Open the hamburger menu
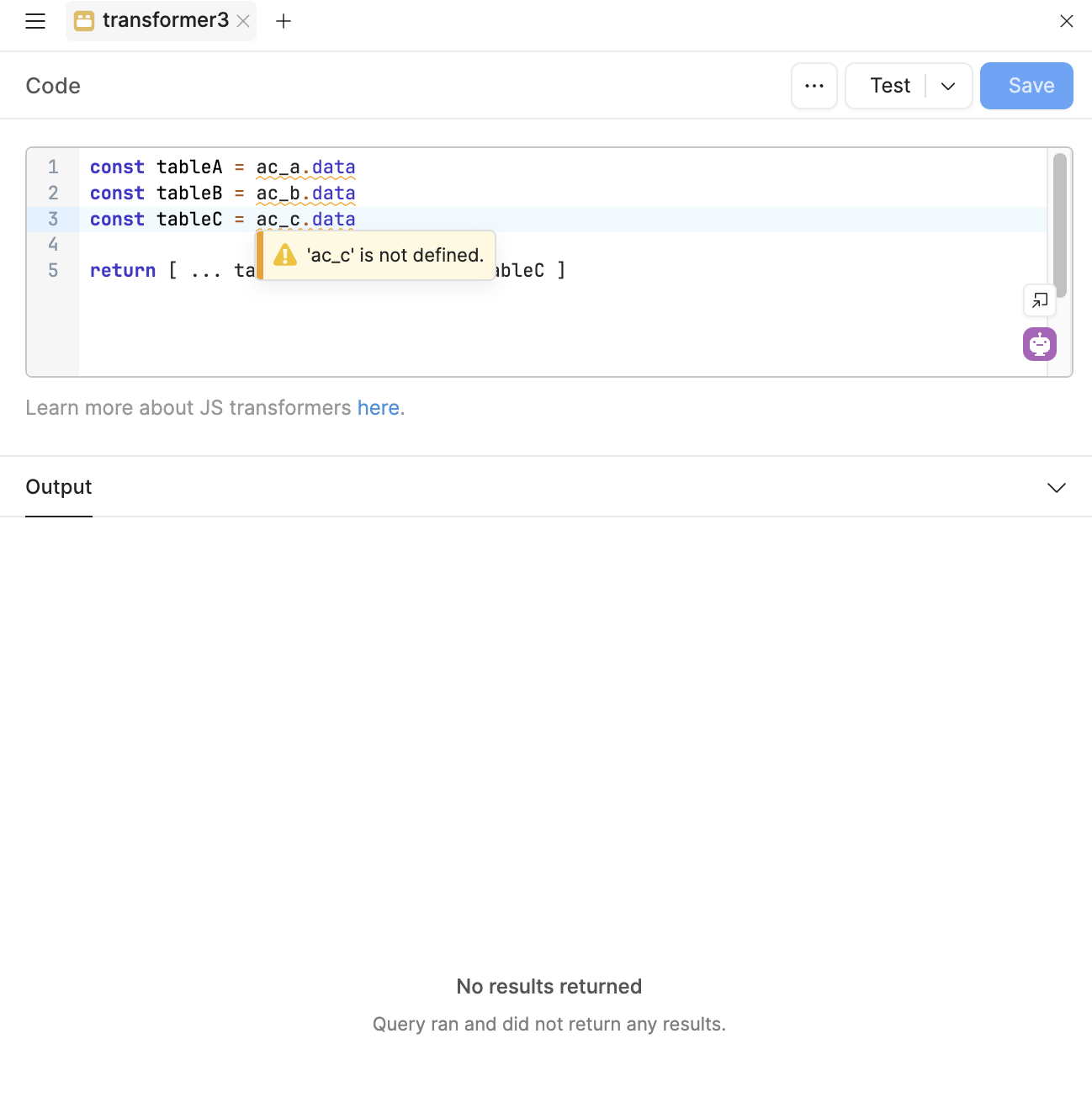Viewport: 1092px width, 1097px height. (x=35, y=21)
